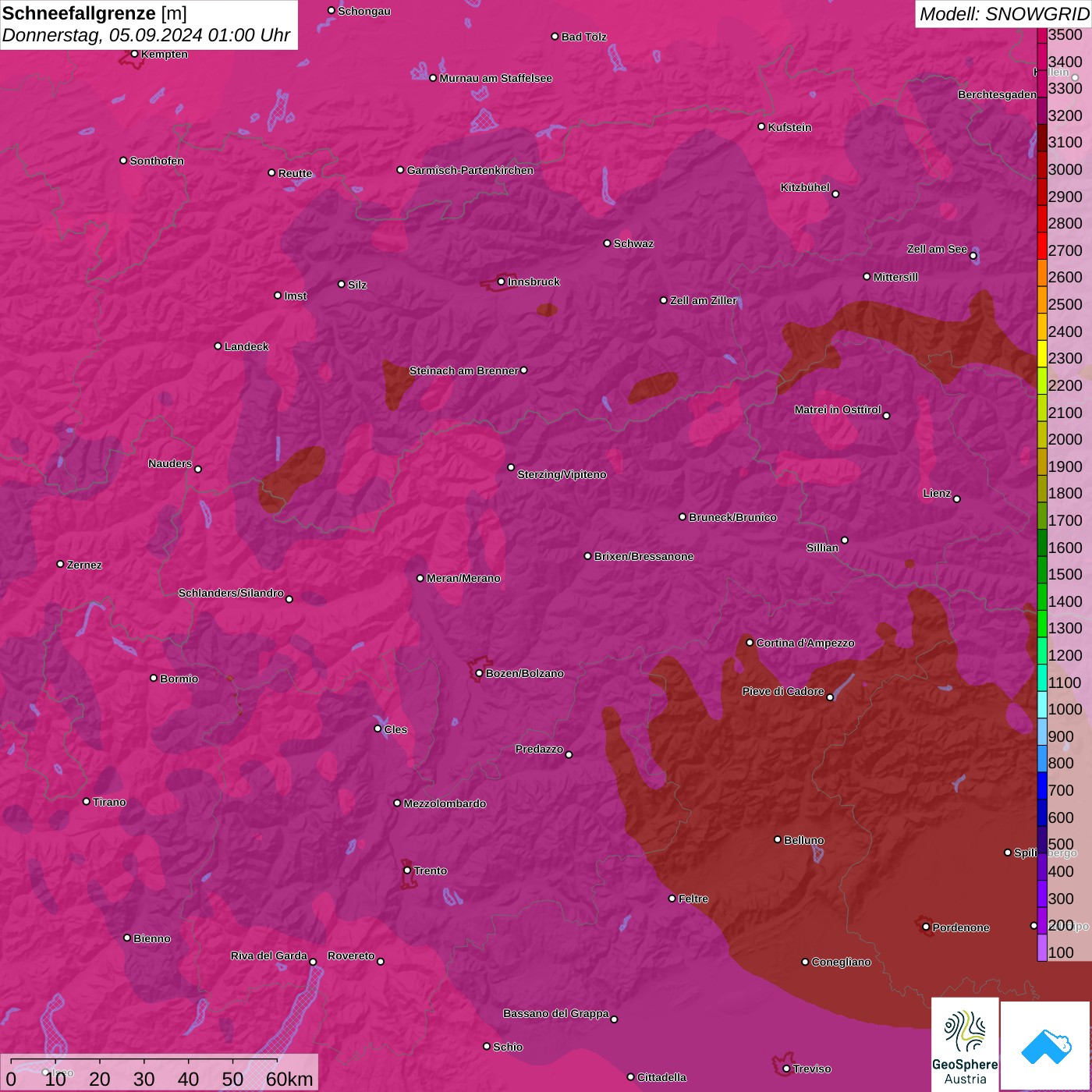Click the Landeck city marker dot

pos(218,346)
